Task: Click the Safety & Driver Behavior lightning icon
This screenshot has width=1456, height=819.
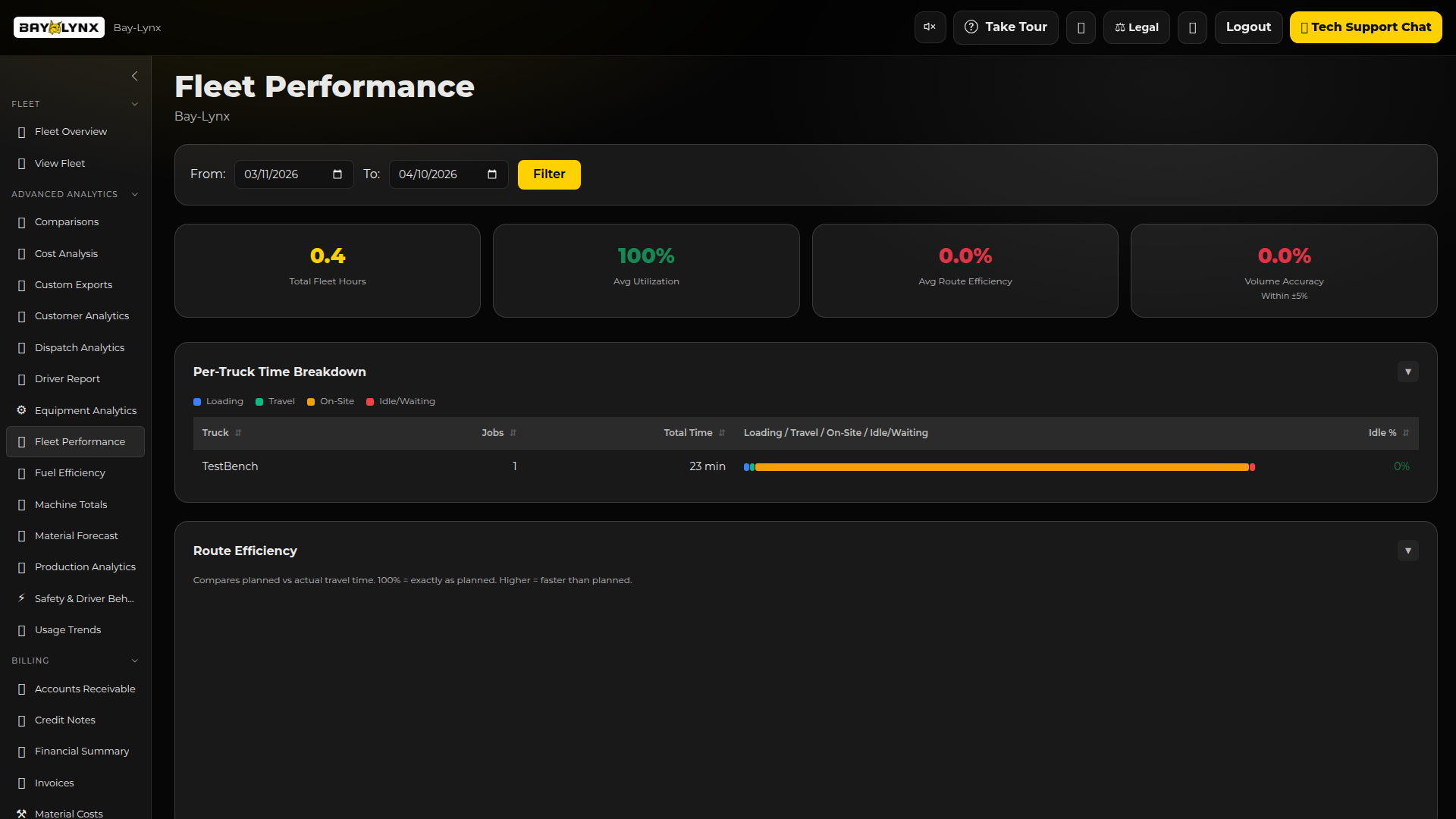Action: click(20, 598)
